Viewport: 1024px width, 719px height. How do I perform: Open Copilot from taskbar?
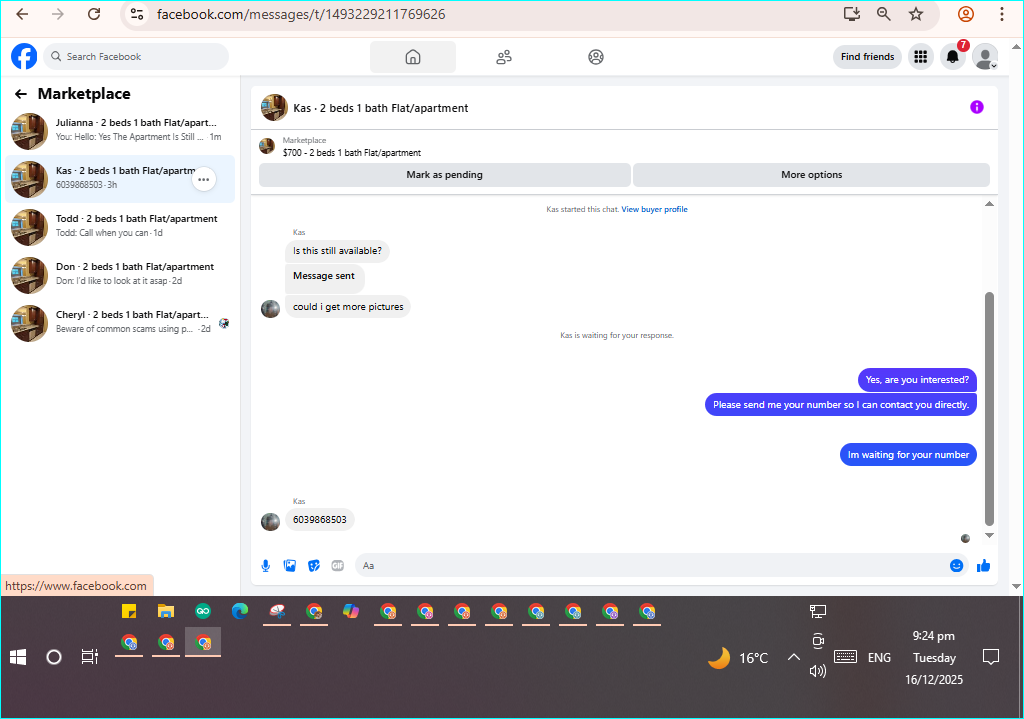[x=351, y=611]
